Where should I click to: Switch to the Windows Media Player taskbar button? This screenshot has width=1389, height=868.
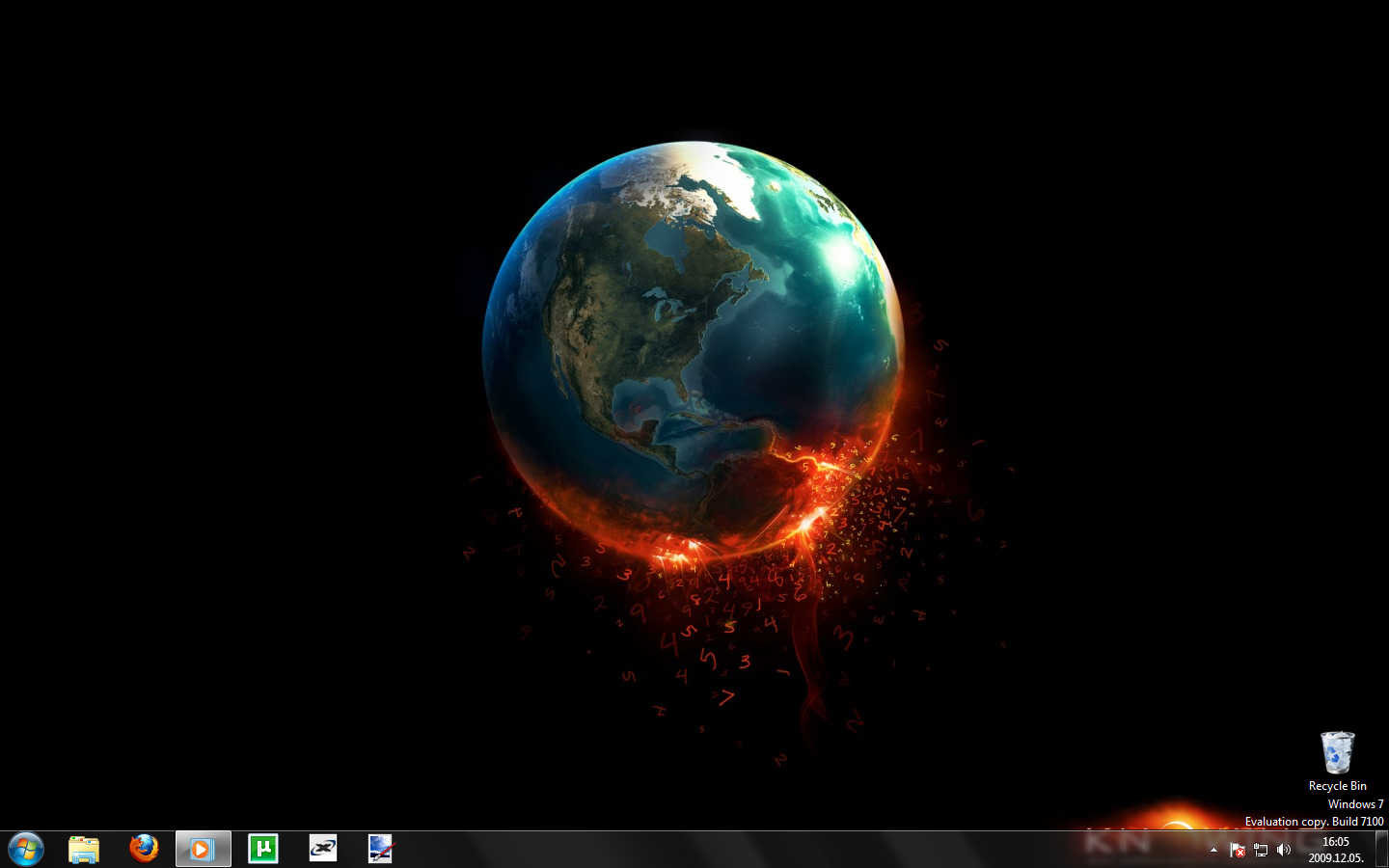[x=203, y=849]
